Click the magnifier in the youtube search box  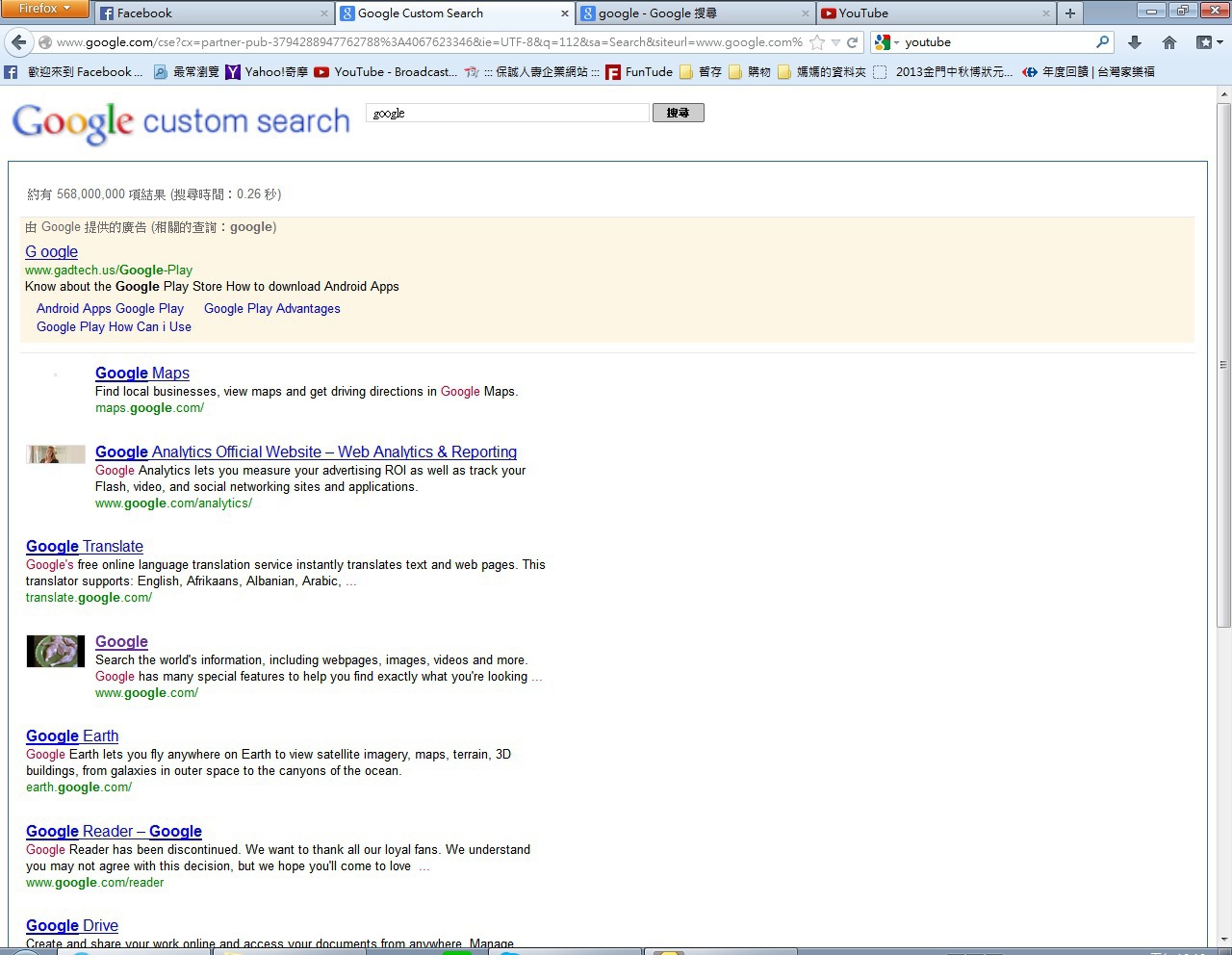point(1102,42)
